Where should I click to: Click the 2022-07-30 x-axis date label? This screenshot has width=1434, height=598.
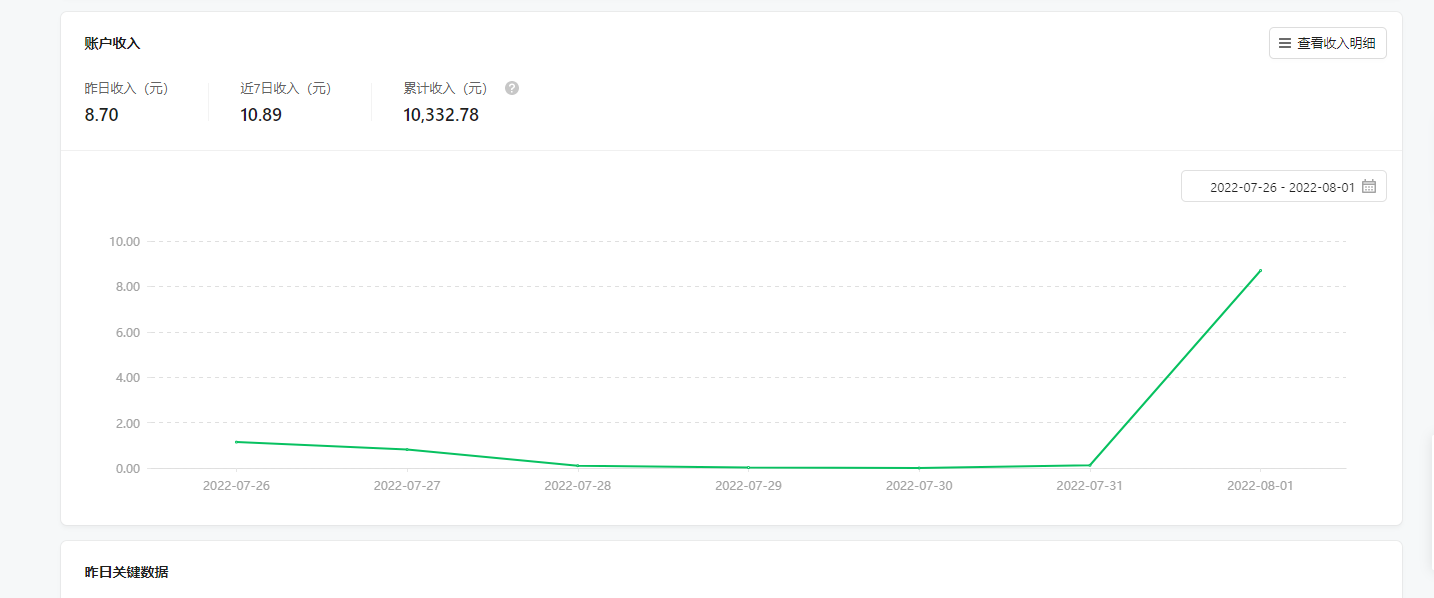(x=919, y=485)
